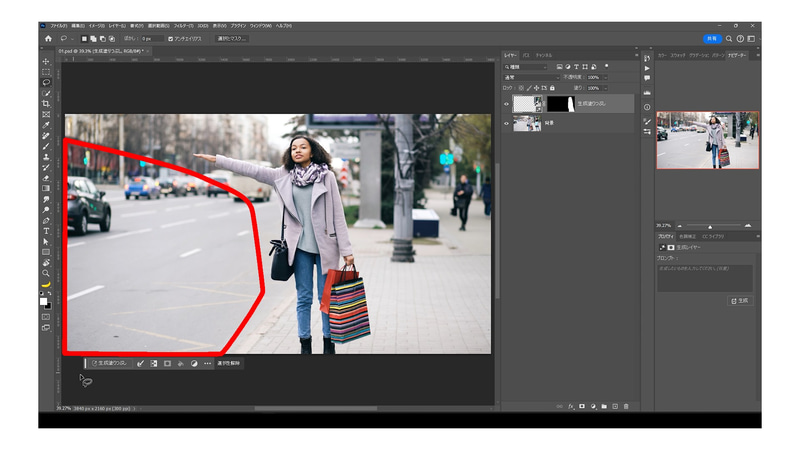This screenshot has height=450, width=800.
Task: Open the Help menu
Action: [x=284, y=26]
